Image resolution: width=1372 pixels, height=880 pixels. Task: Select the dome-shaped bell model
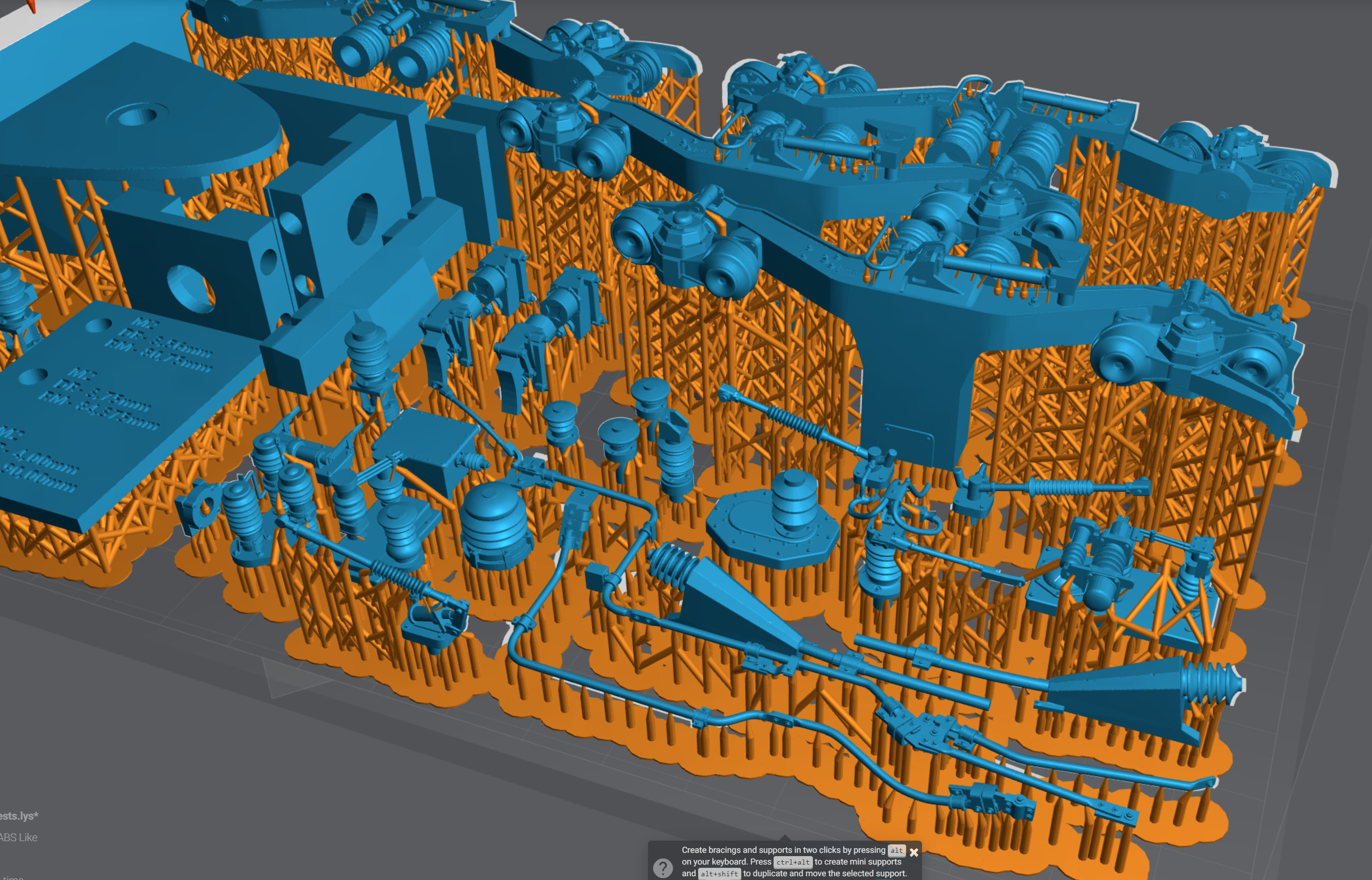coord(494,526)
